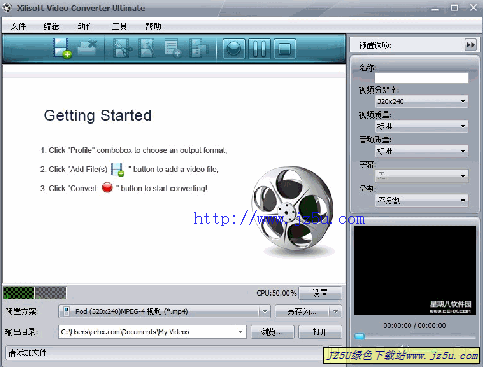This screenshot has width=483, height=367.
Task: Maximize the Xilisoft Video Converter window
Action: (x=455, y=8)
